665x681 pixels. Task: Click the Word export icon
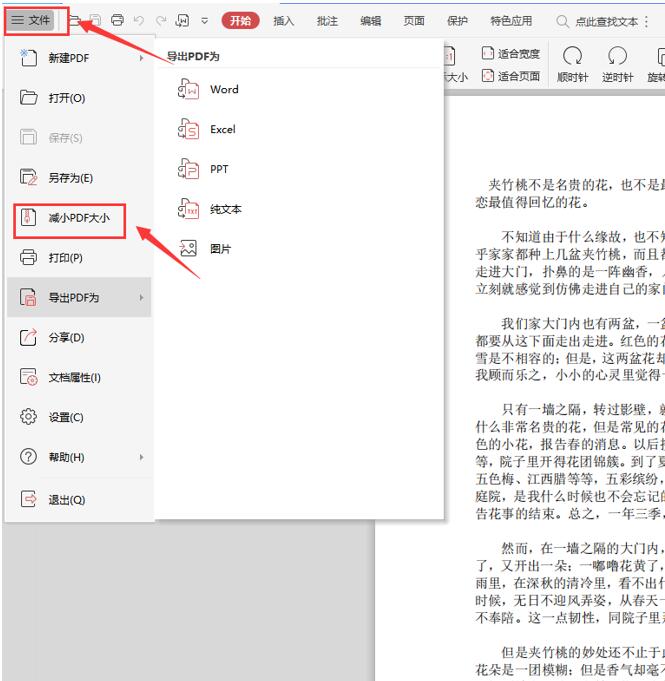pyautogui.click(x=188, y=89)
